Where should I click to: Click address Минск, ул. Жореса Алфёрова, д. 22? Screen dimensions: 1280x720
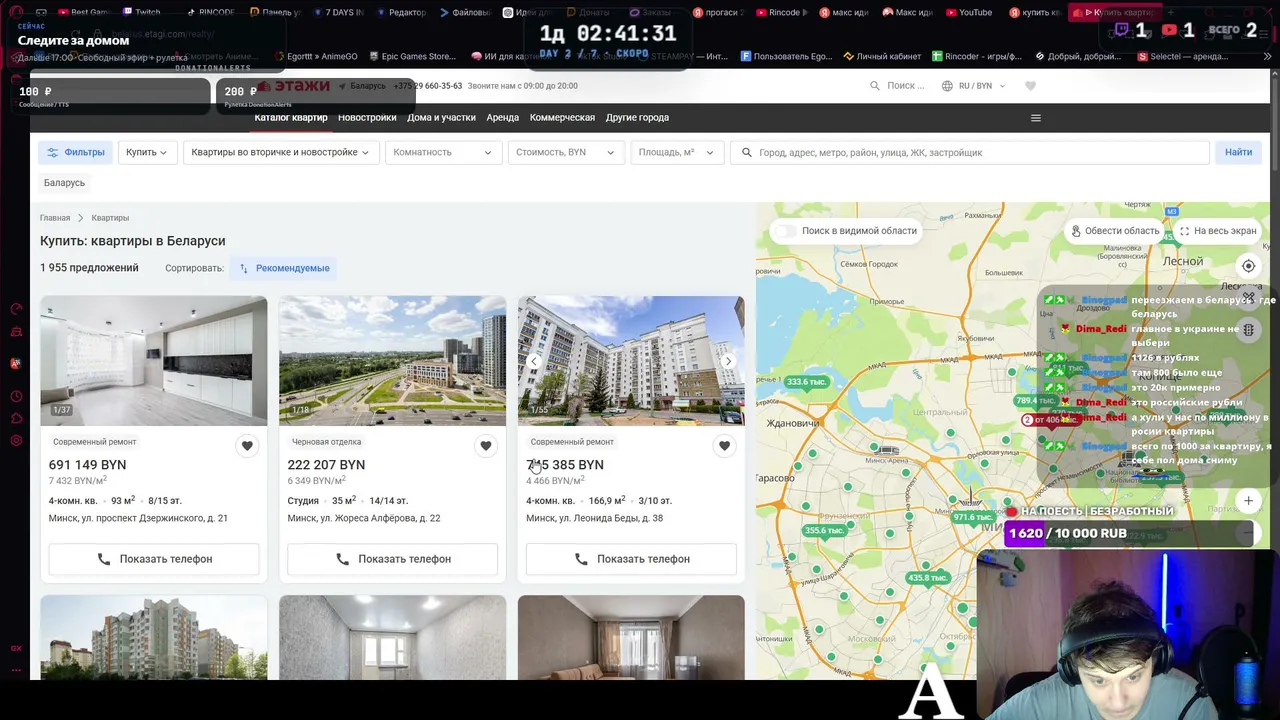pos(364,518)
